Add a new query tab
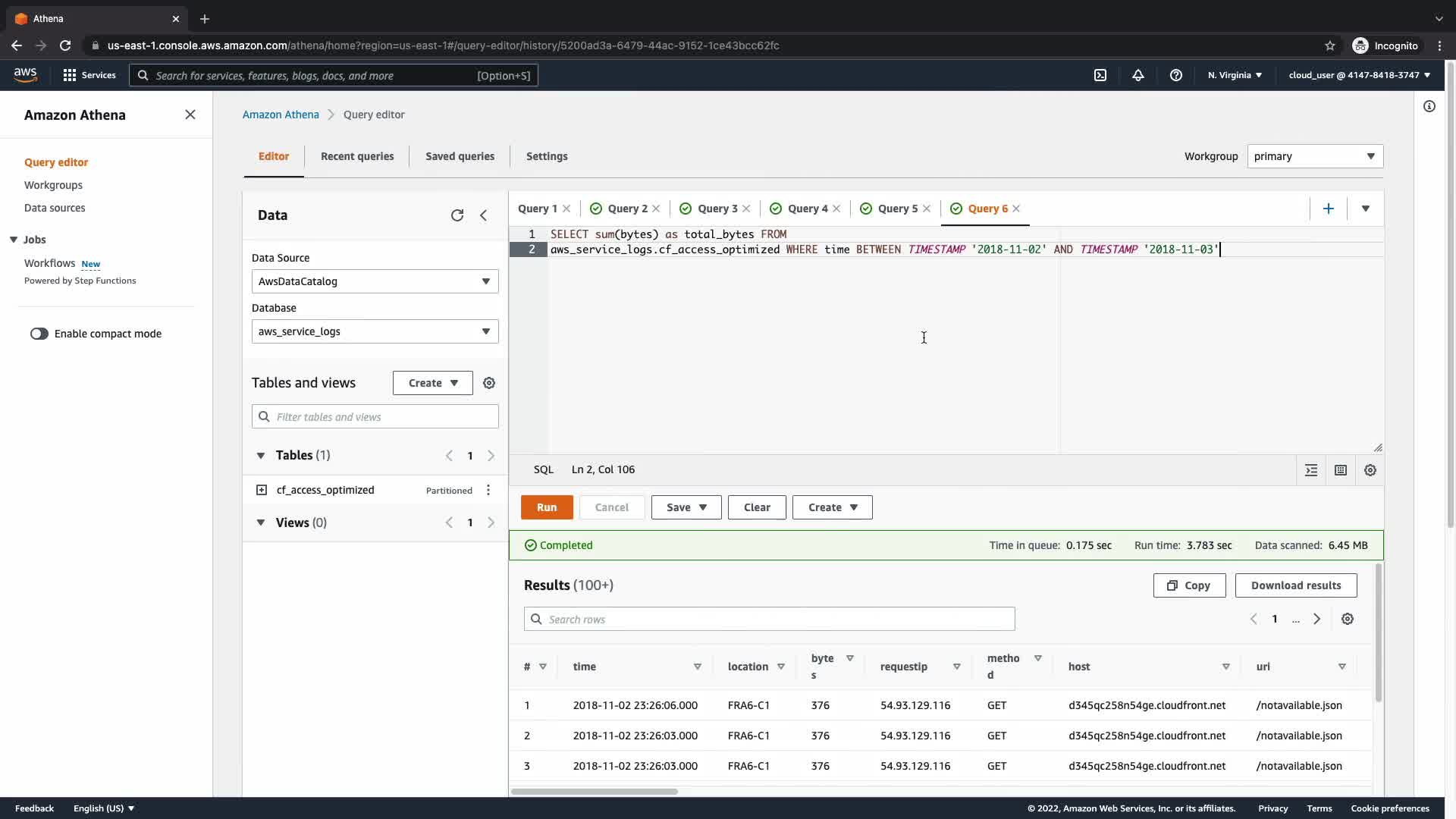The width and height of the screenshot is (1456, 819). (1328, 209)
